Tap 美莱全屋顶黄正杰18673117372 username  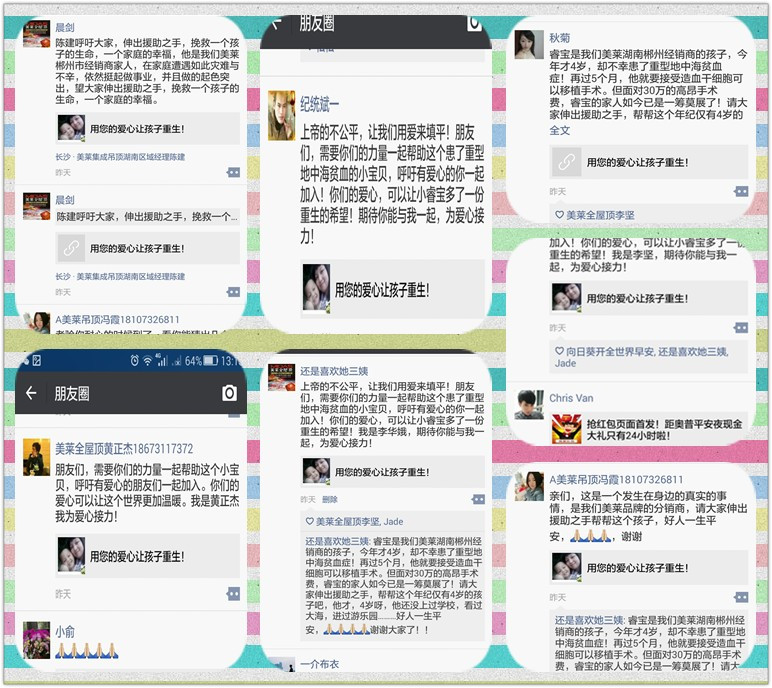click(124, 449)
